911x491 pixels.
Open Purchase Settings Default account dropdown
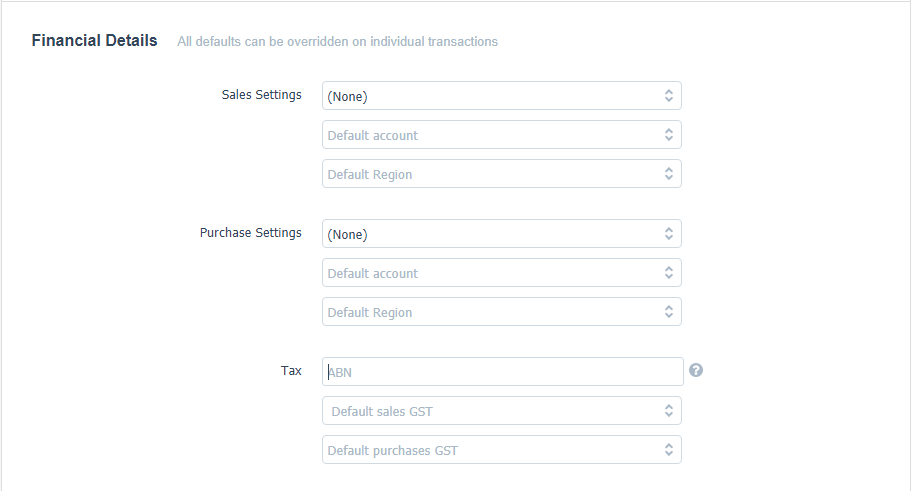click(x=501, y=273)
